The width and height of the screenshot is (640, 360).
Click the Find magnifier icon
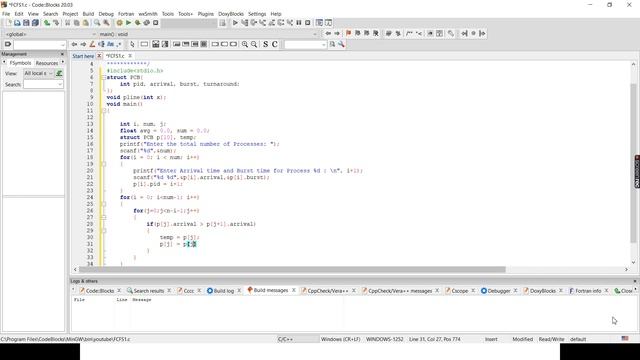(x=97, y=23)
